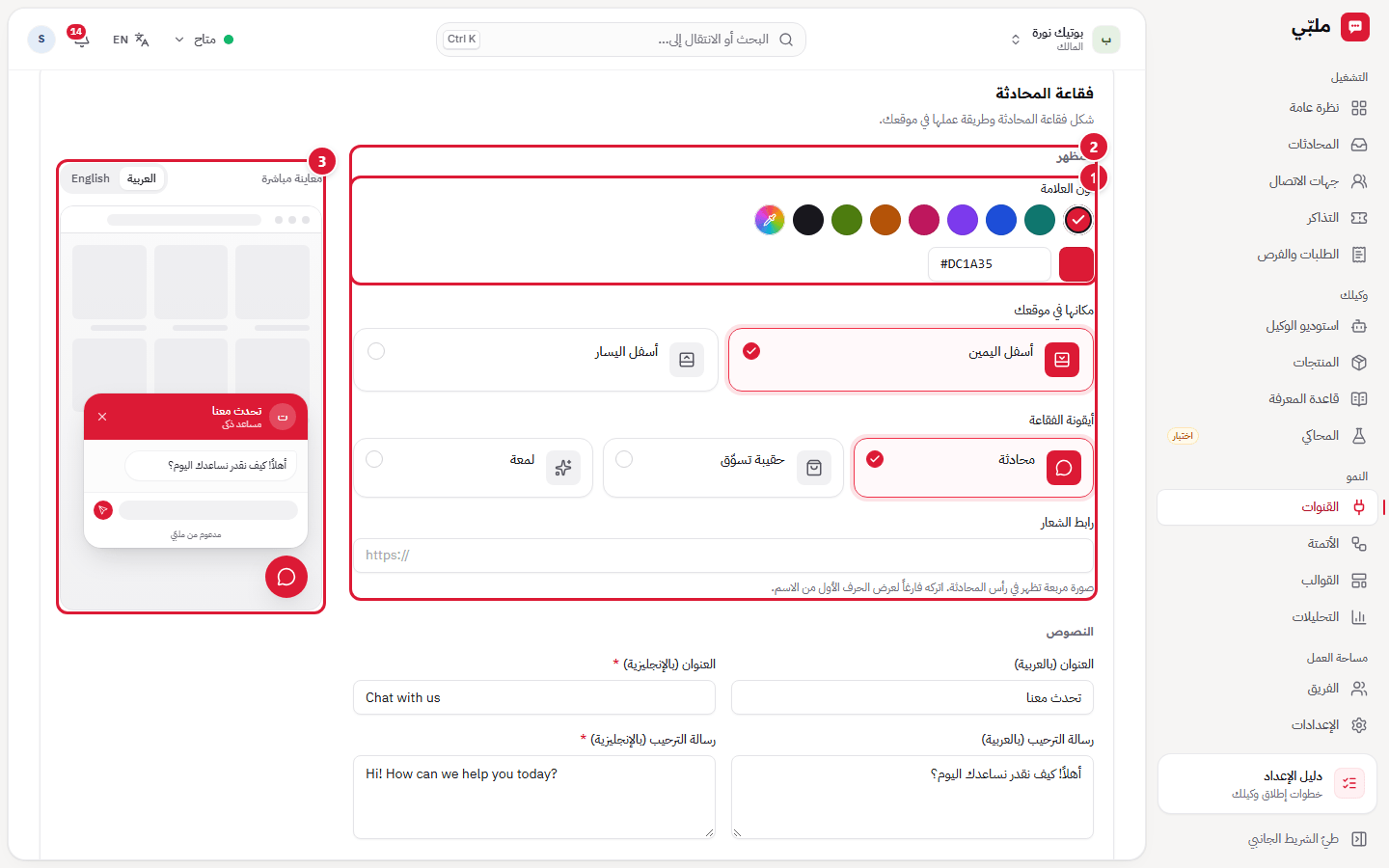Image resolution: width=1389 pixels, height=868 pixels.
Task: Go to جهات الاتصال contacts icon
Action: (x=1359, y=181)
